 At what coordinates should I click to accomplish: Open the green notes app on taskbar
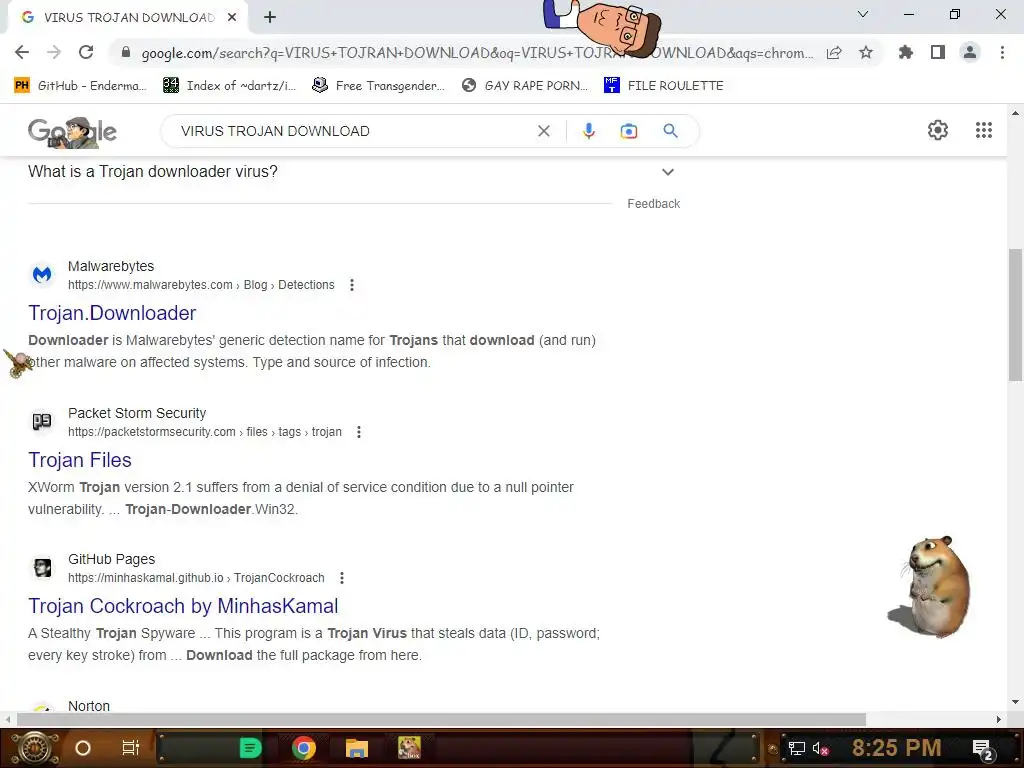250,748
